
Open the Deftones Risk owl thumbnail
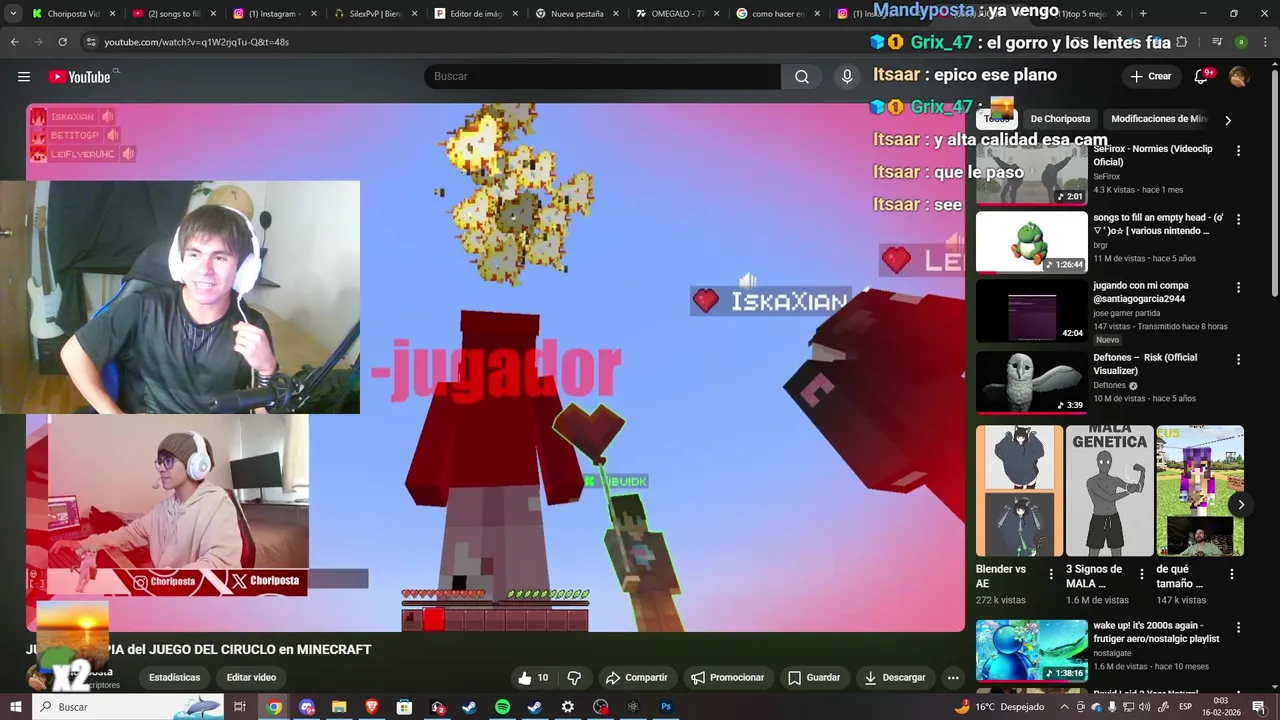(1031, 382)
